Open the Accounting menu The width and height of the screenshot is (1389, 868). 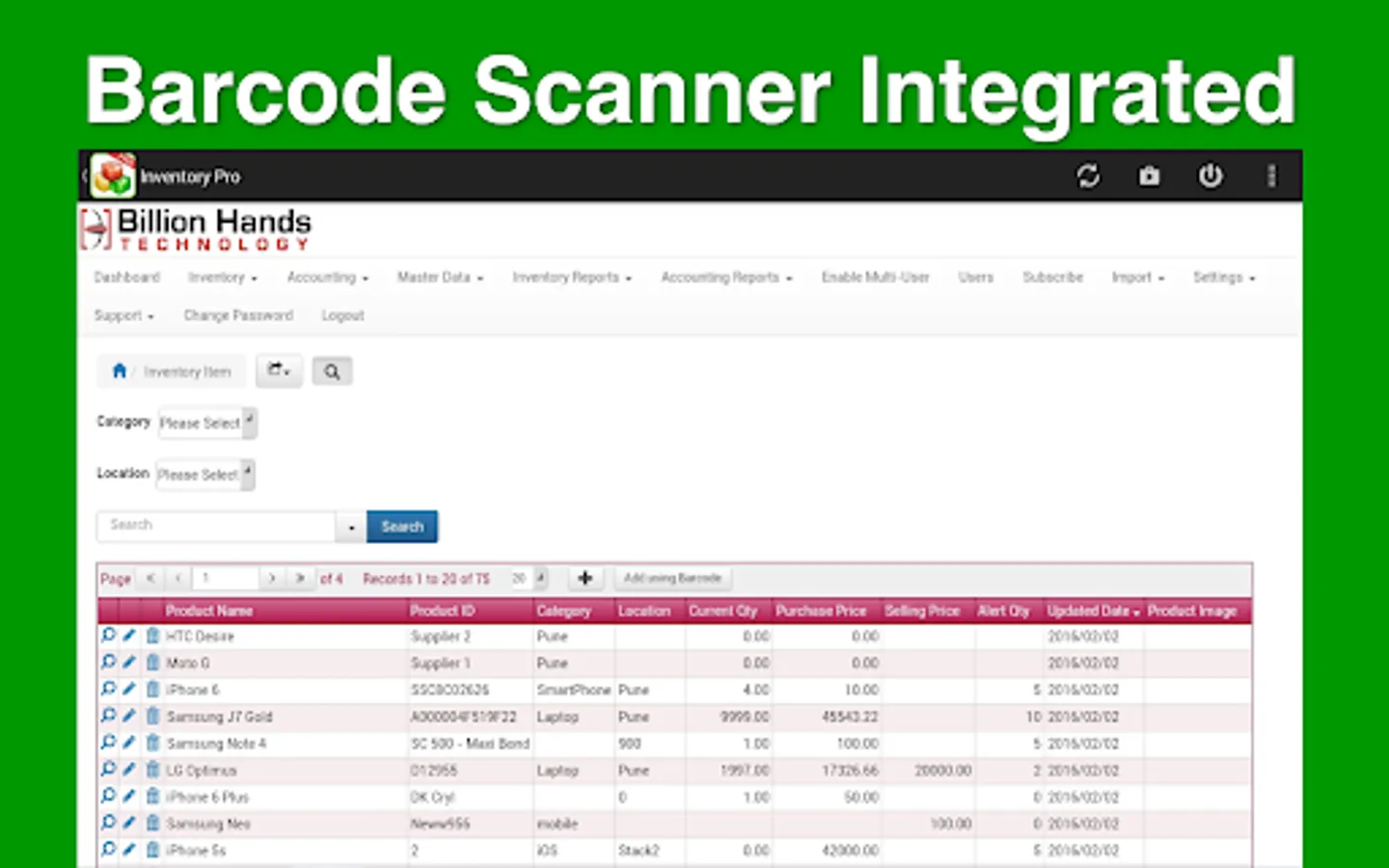[328, 278]
